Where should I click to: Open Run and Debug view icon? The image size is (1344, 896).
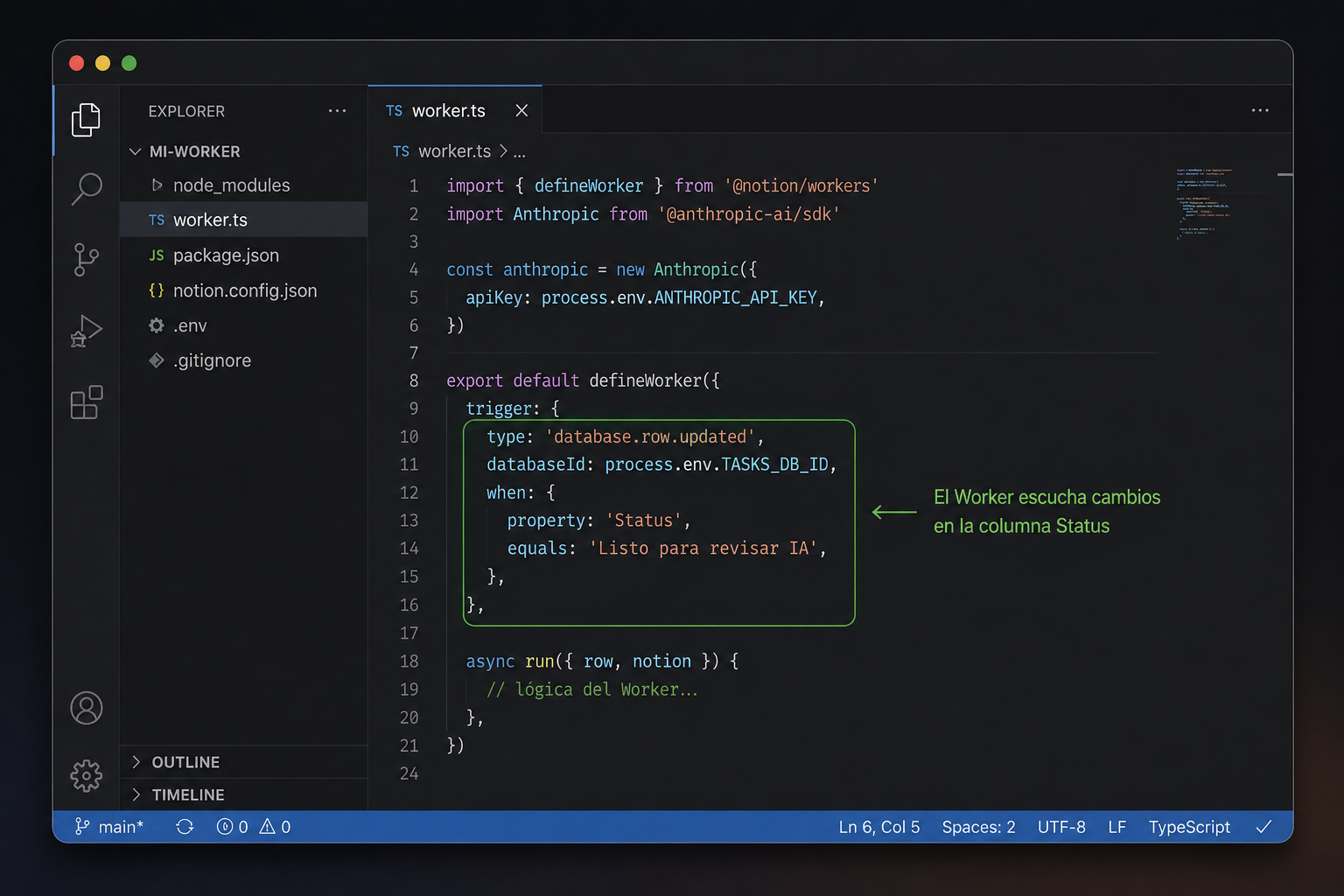coord(86,331)
